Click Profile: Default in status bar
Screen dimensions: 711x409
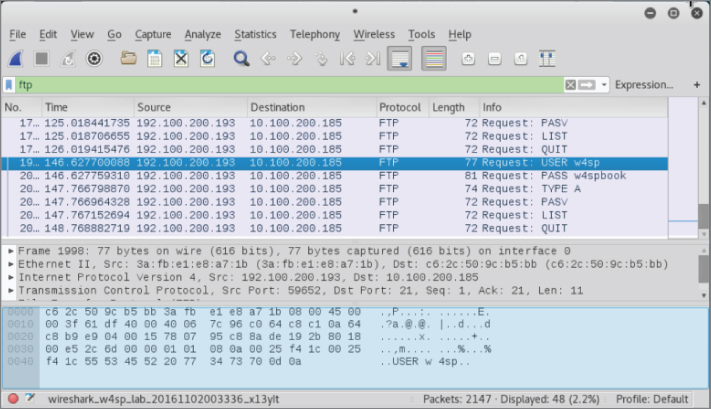[x=652, y=399]
